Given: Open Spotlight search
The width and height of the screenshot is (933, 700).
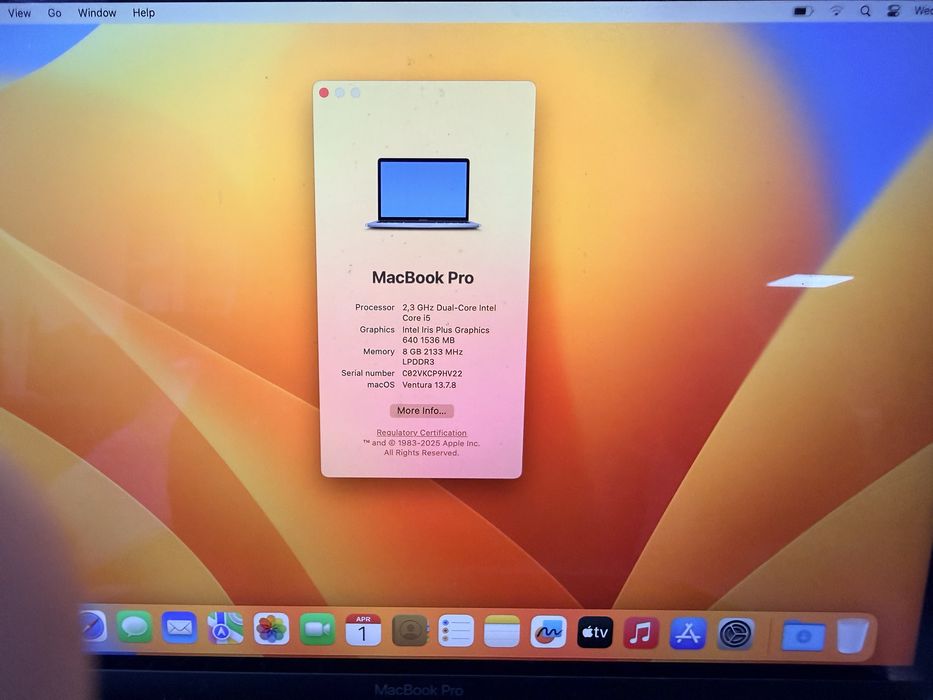Looking at the screenshot, I should 865,11.
